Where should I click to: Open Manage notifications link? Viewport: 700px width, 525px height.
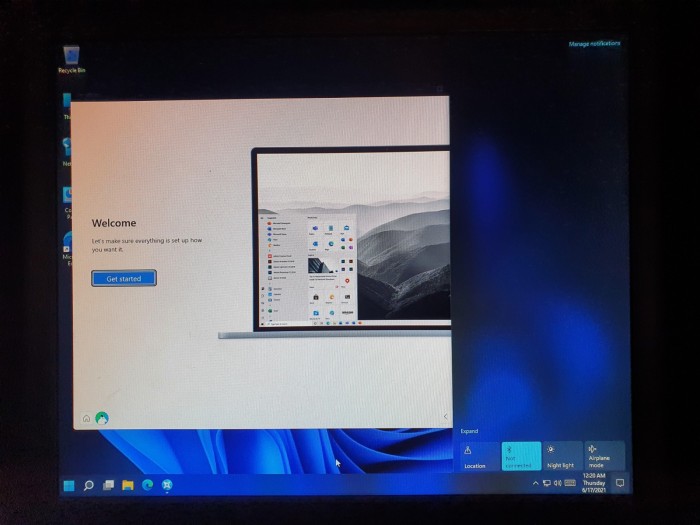click(x=594, y=44)
